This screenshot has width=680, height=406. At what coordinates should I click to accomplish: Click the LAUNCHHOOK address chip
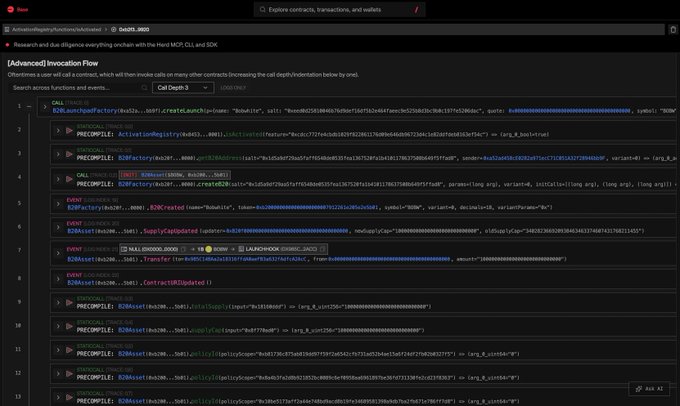(278, 249)
